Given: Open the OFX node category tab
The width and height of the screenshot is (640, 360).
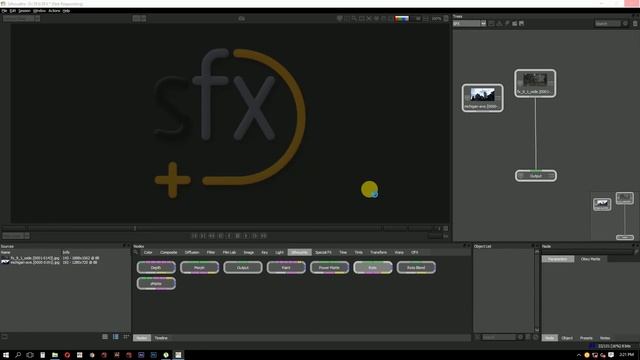Looking at the screenshot, I should point(414,252).
